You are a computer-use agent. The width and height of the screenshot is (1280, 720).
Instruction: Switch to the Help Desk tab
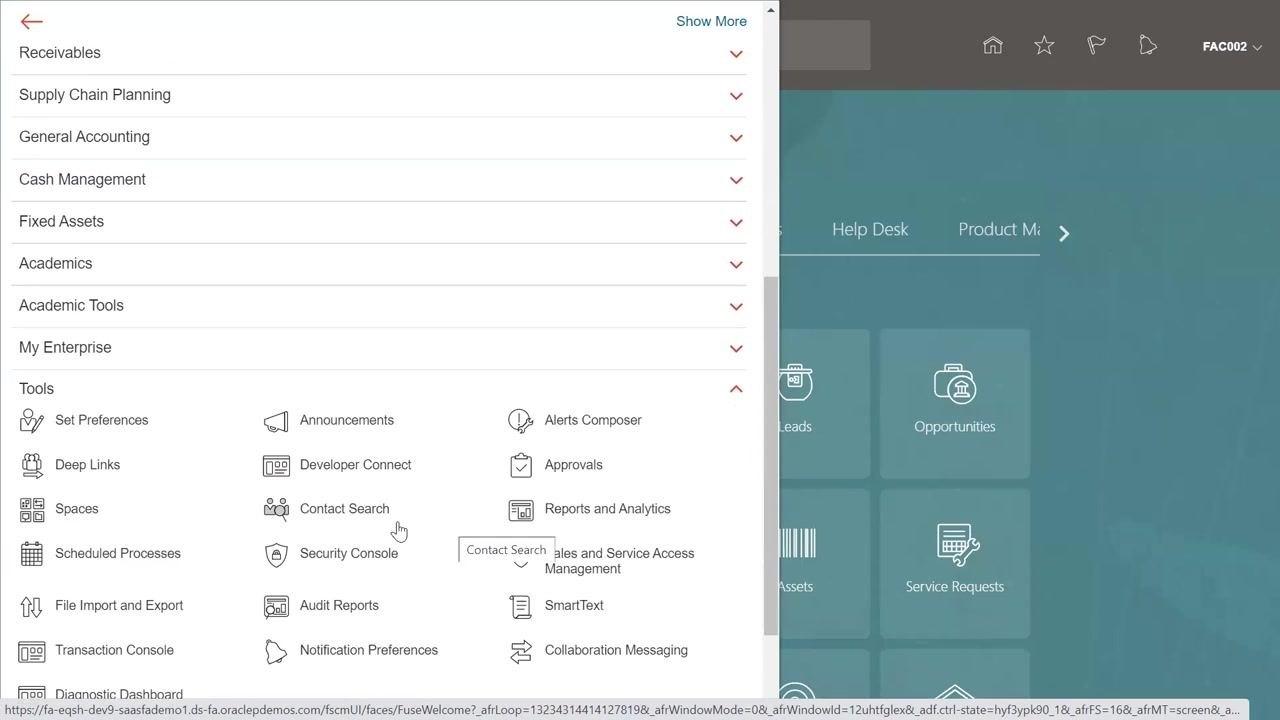tap(870, 229)
